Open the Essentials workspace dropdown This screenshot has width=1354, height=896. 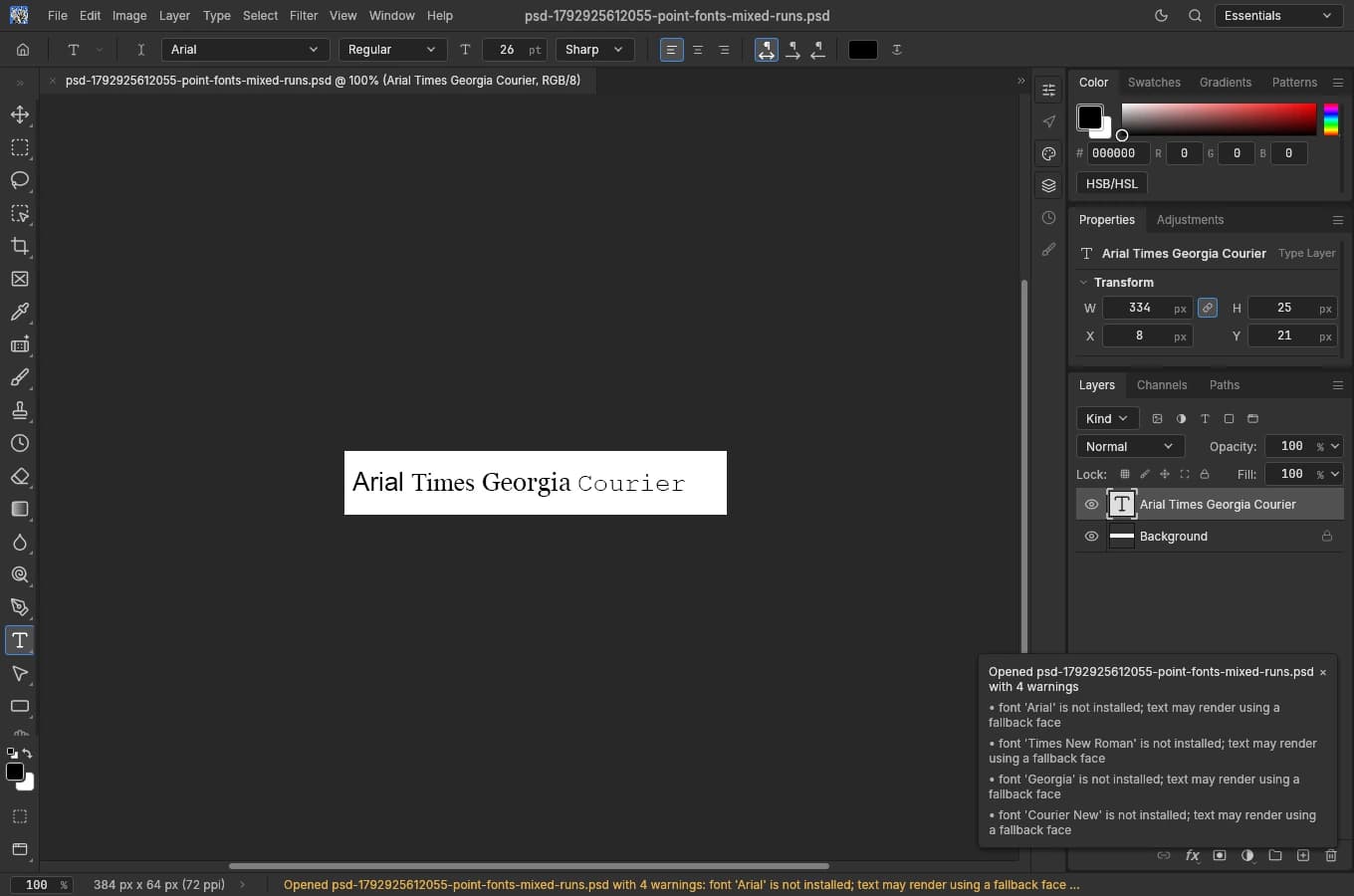tap(1278, 16)
